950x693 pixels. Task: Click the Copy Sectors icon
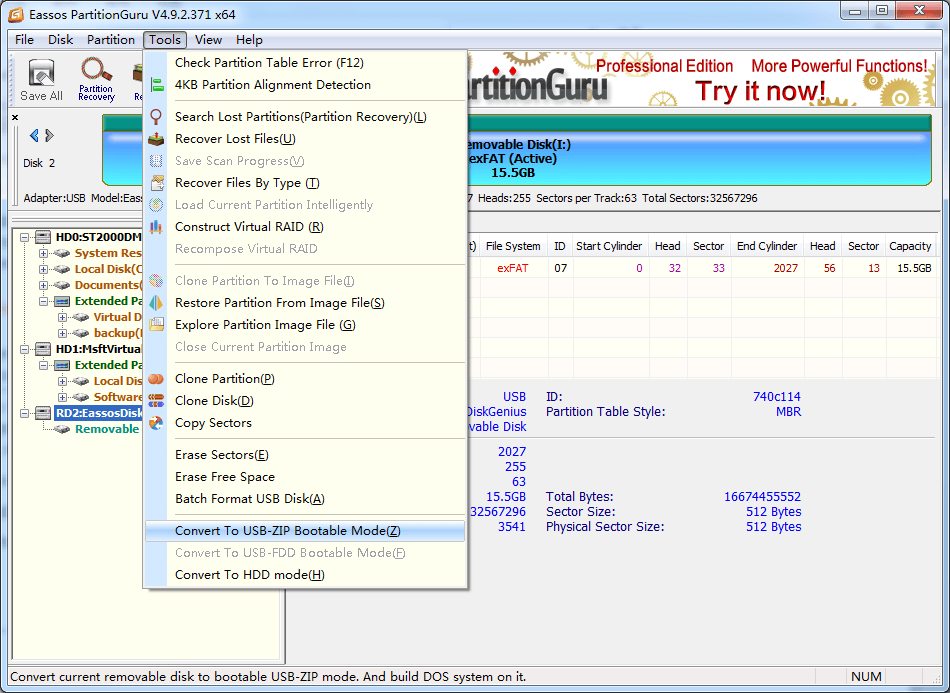(x=156, y=423)
